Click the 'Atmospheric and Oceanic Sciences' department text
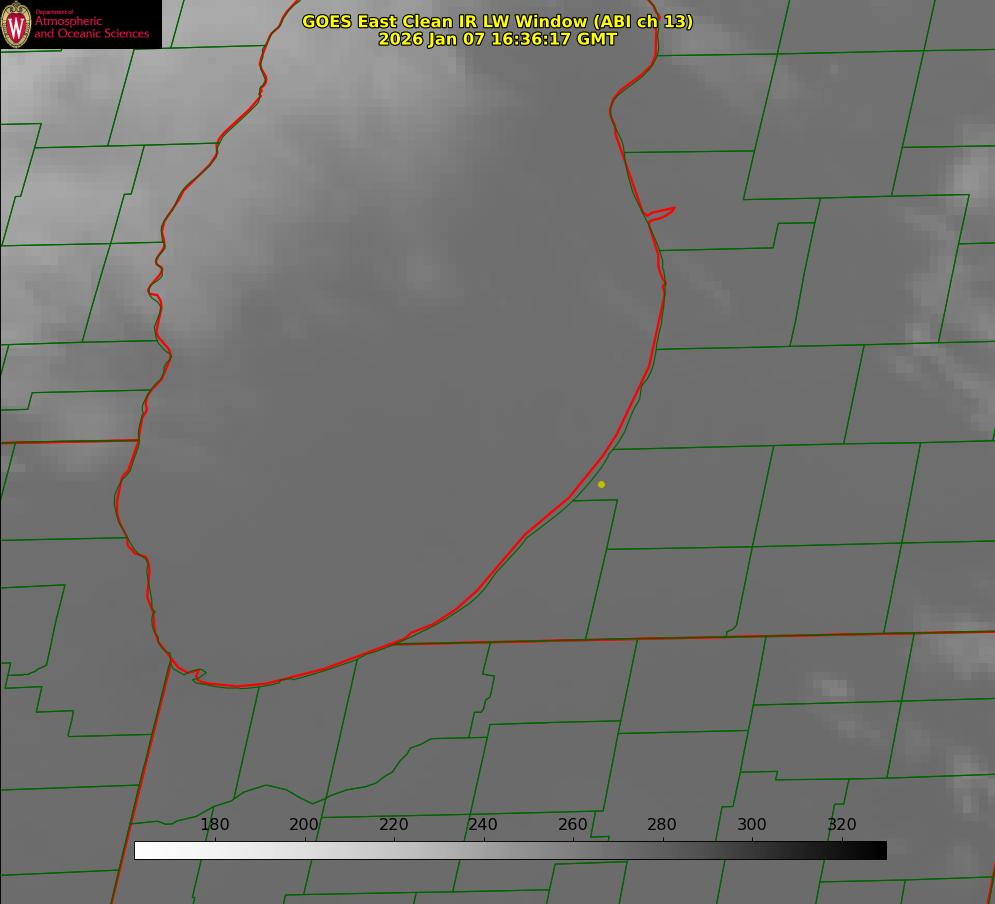 pyautogui.click(x=92, y=27)
